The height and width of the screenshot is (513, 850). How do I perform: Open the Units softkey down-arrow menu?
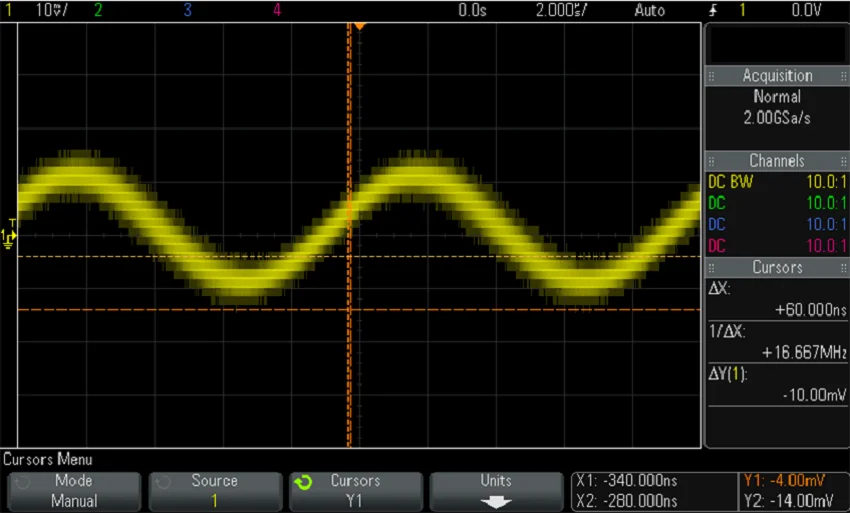tap(495, 501)
